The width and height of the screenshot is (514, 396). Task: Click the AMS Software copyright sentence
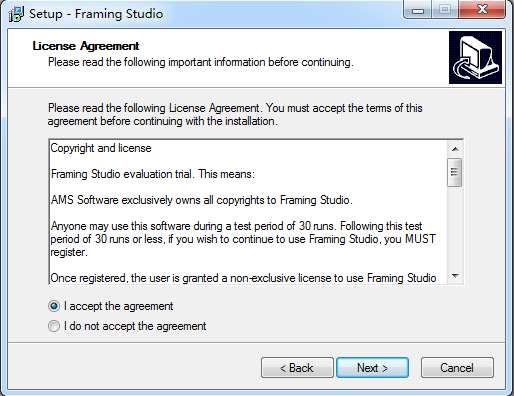click(x=201, y=200)
